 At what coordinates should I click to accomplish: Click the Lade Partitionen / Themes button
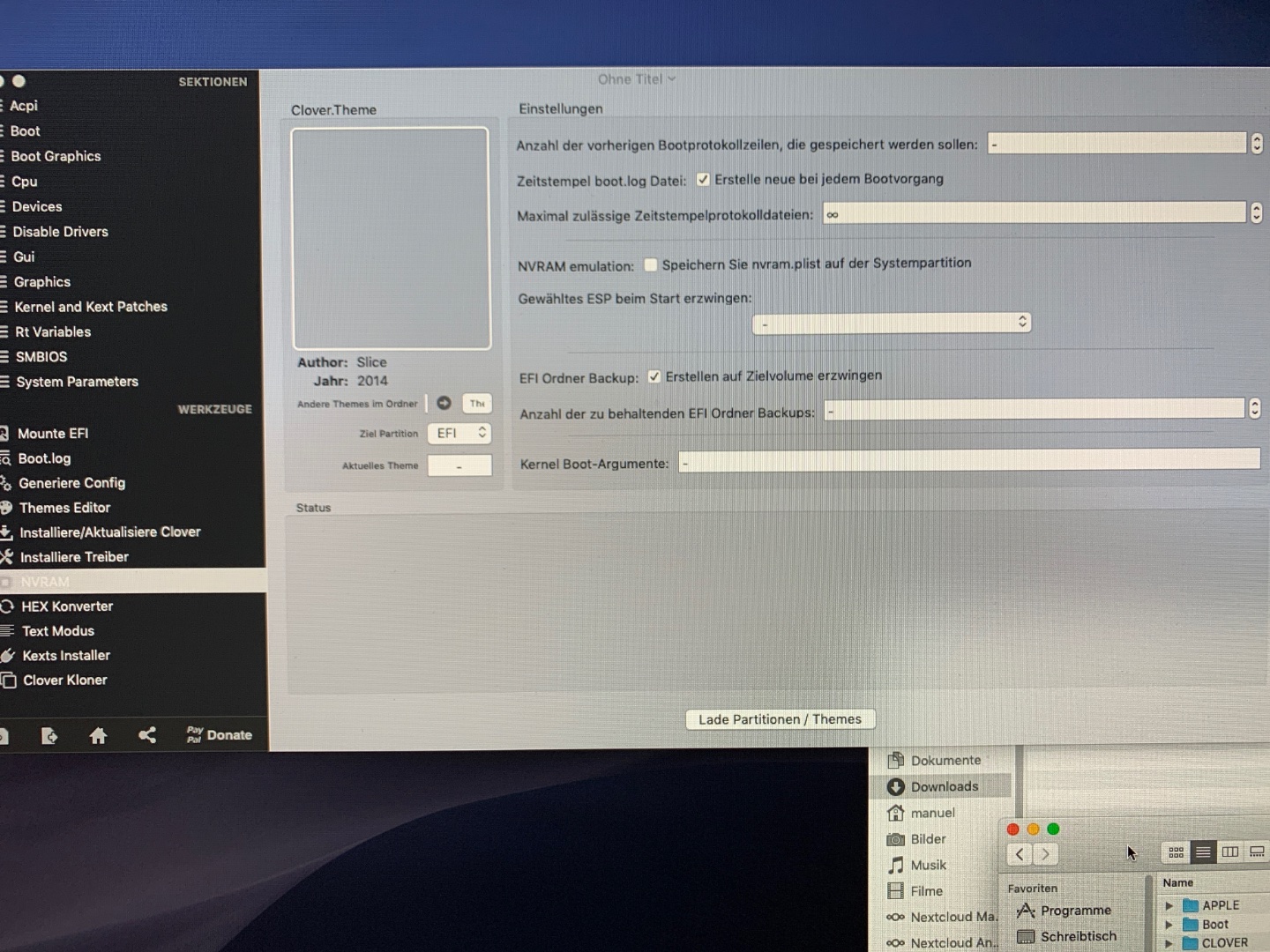(x=780, y=719)
